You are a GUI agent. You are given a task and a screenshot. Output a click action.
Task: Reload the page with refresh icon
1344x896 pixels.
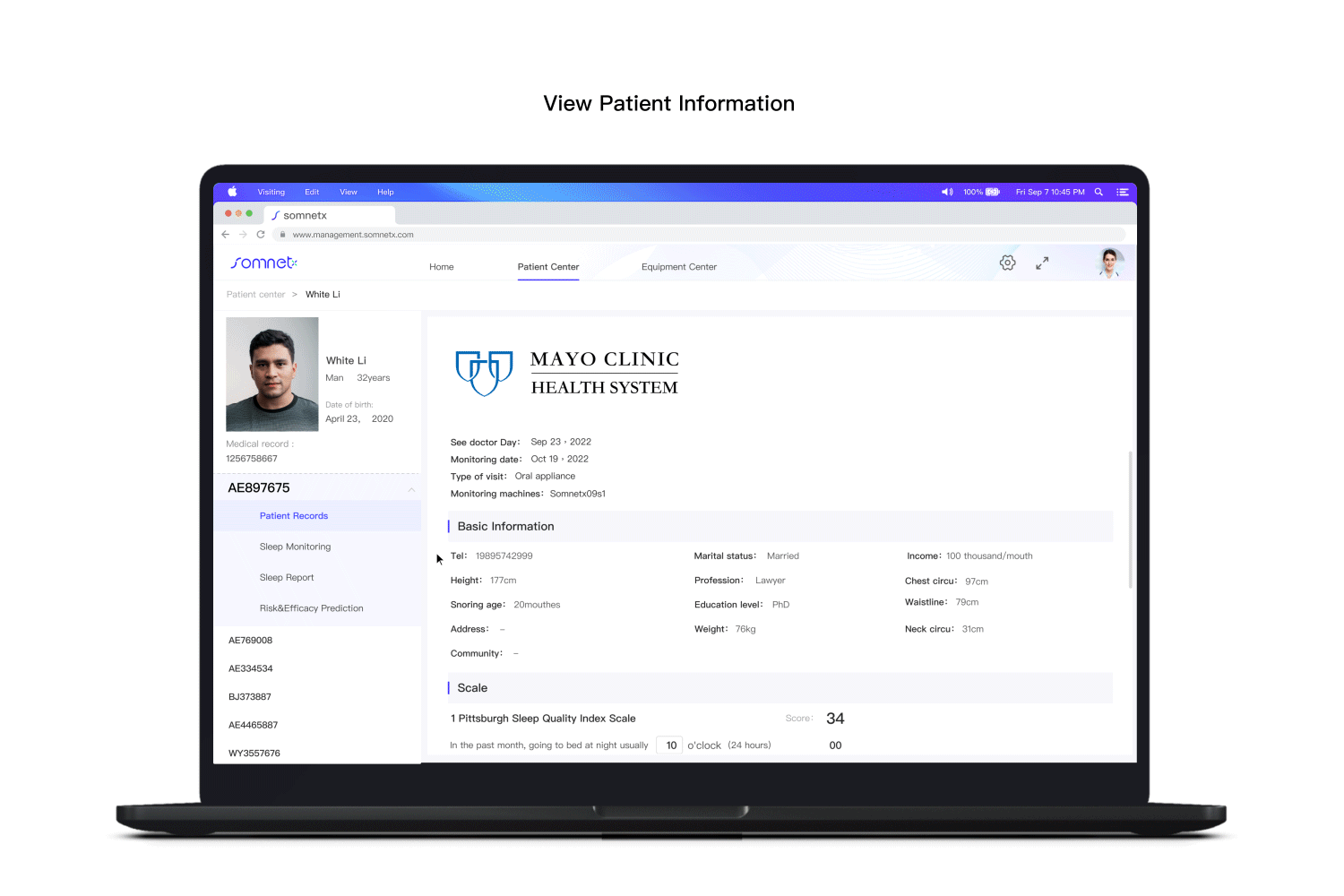pos(261,235)
